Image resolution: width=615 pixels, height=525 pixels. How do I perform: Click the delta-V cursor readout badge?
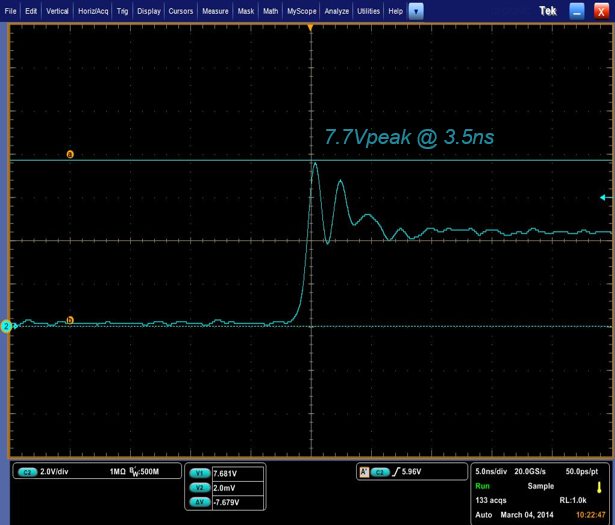tap(198, 501)
